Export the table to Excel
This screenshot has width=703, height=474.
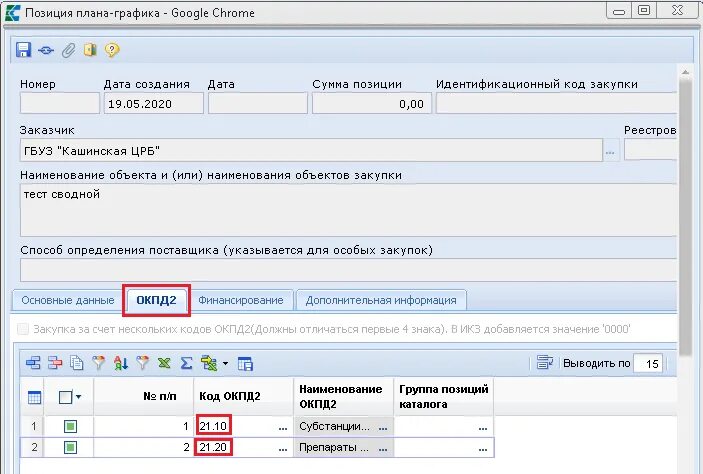point(165,363)
